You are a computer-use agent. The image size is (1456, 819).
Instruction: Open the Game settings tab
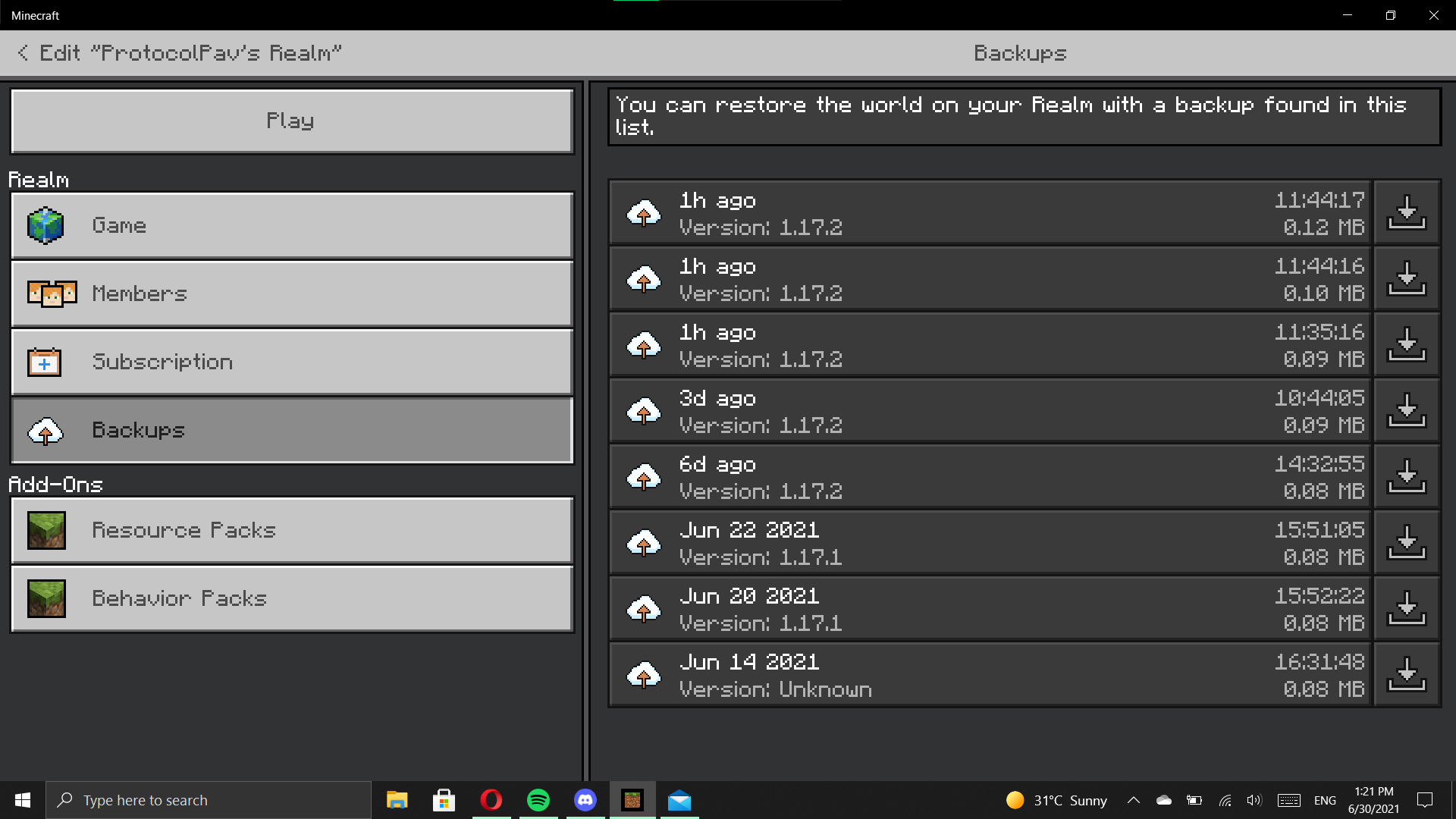(x=292, y=225)
